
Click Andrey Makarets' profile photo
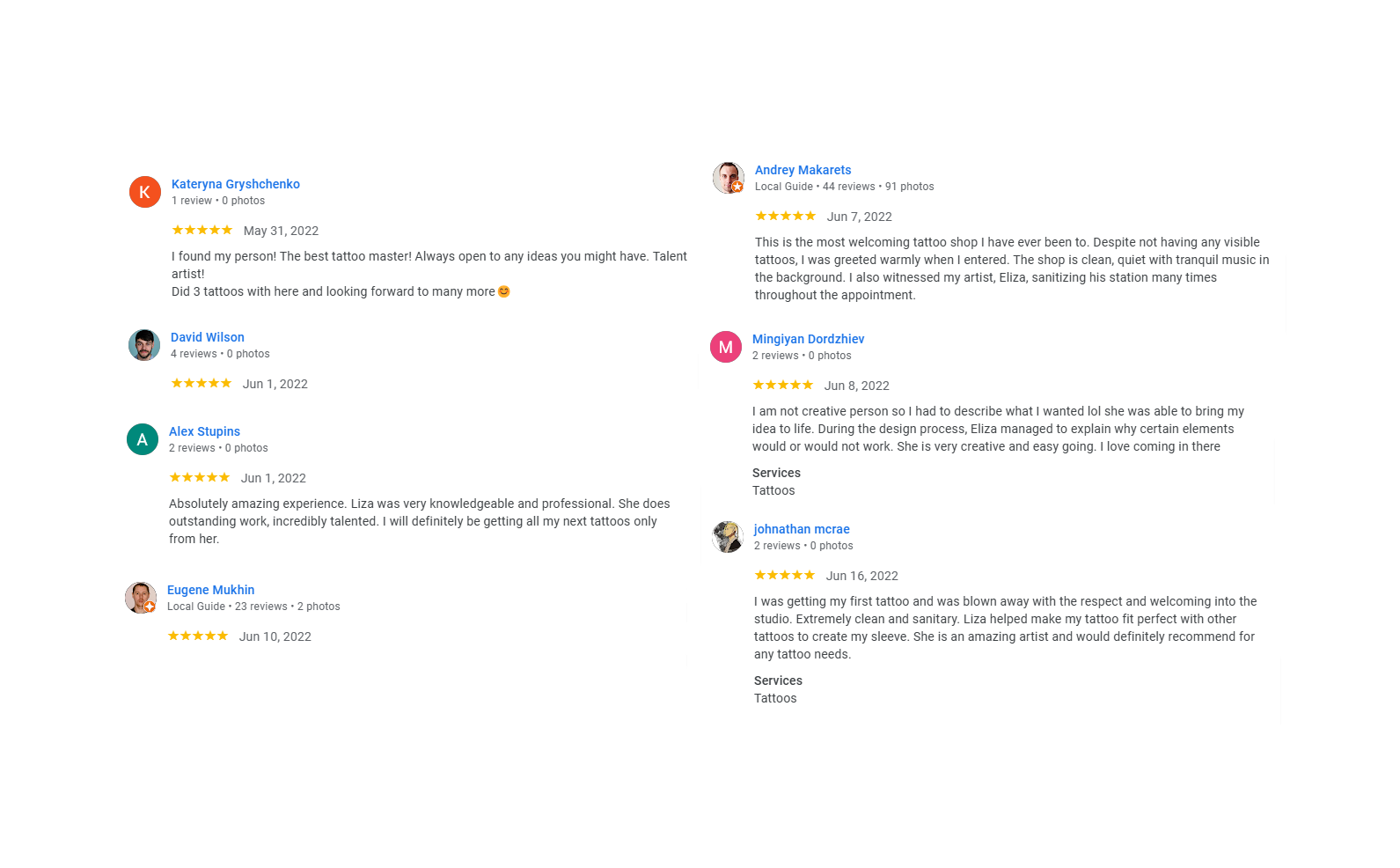coord(729,178)
